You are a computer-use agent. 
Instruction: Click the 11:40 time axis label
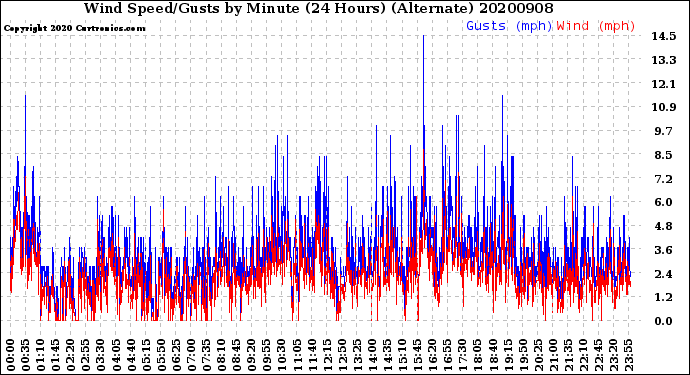[x=312, y=355]
